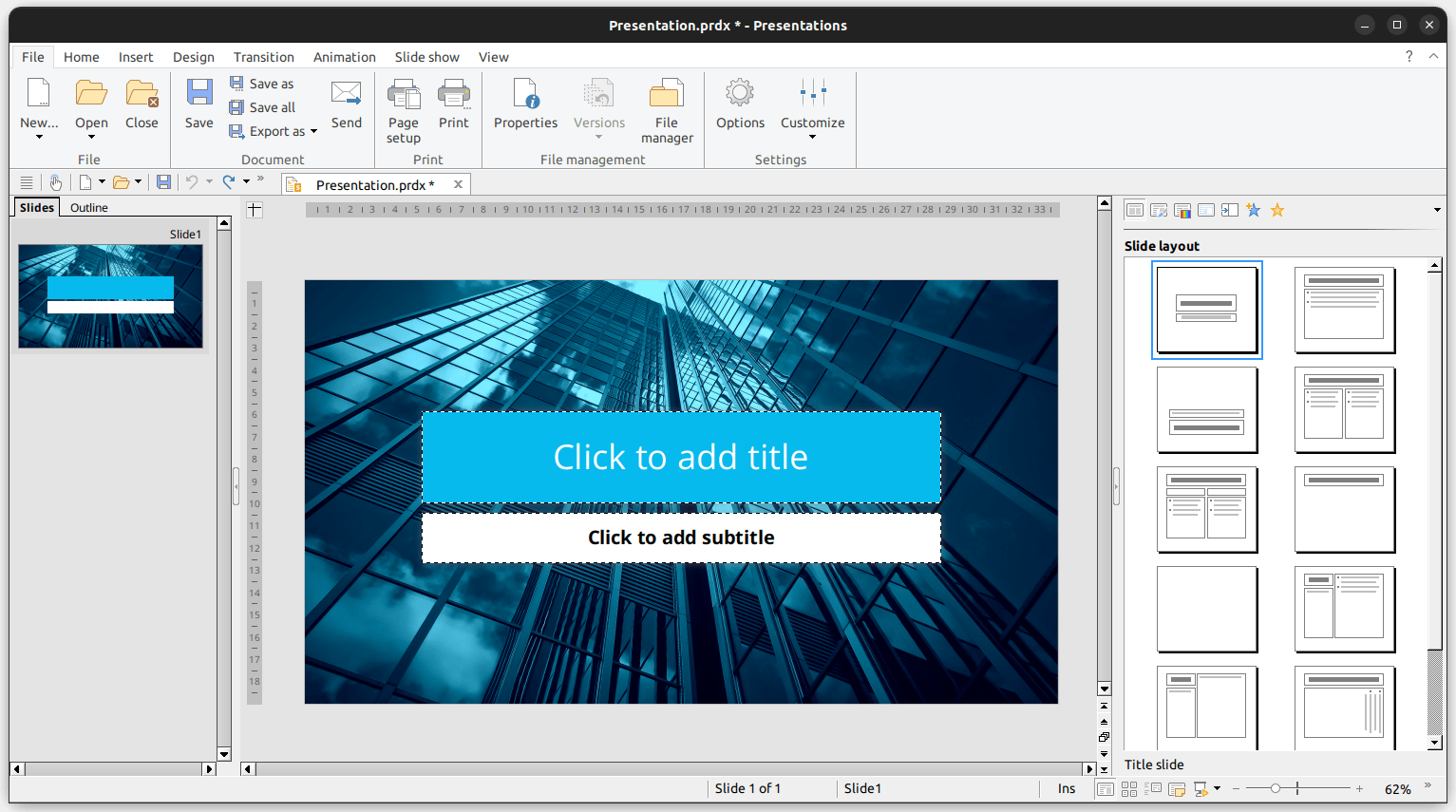Screen dimensions: 1456x812
Task: Switch to the Outline tab in the left panel
Action: (87, 207)
